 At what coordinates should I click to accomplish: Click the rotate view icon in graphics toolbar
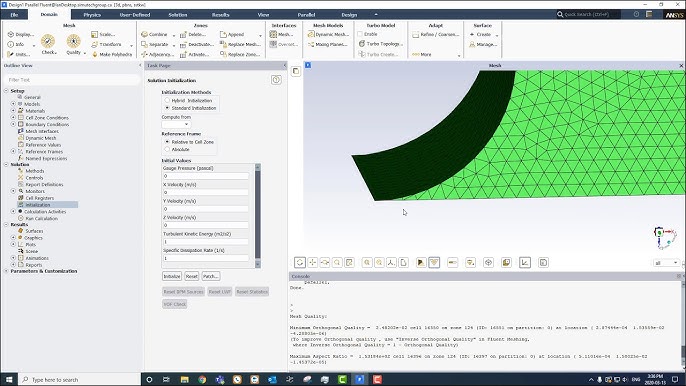click(x=300, y=262)
